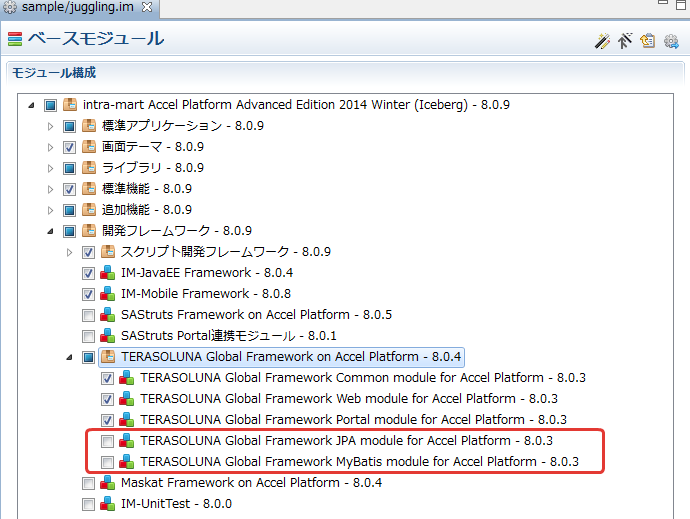Screen dimensions: 690x519
Task: Click the module icon beside TERASOLUNA Common module
Action: point(127,378)
